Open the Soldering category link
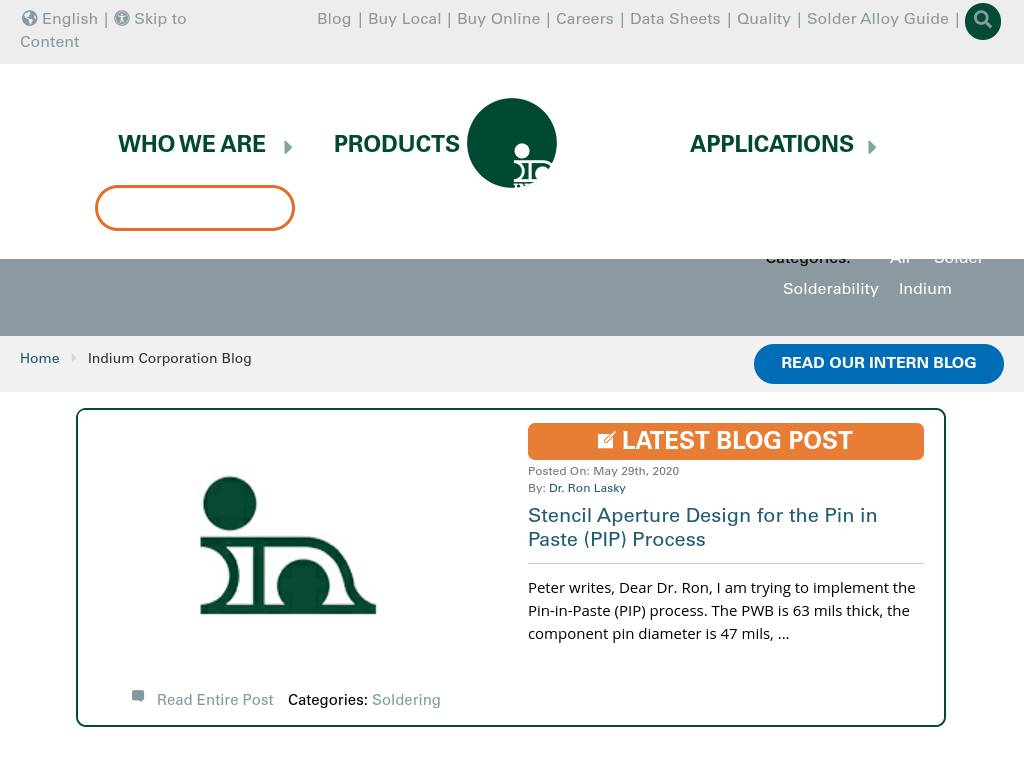The width and height of the screenshot is (1024, 768). (406, 699)
